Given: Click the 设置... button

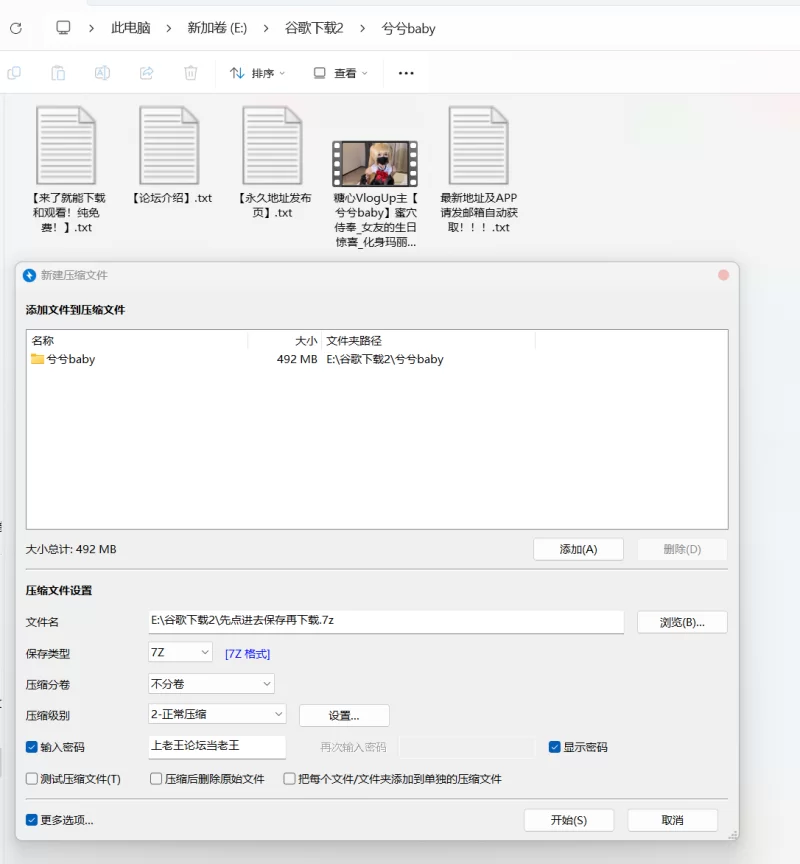Looking at the screenshot, I should [x=344, y=715].
